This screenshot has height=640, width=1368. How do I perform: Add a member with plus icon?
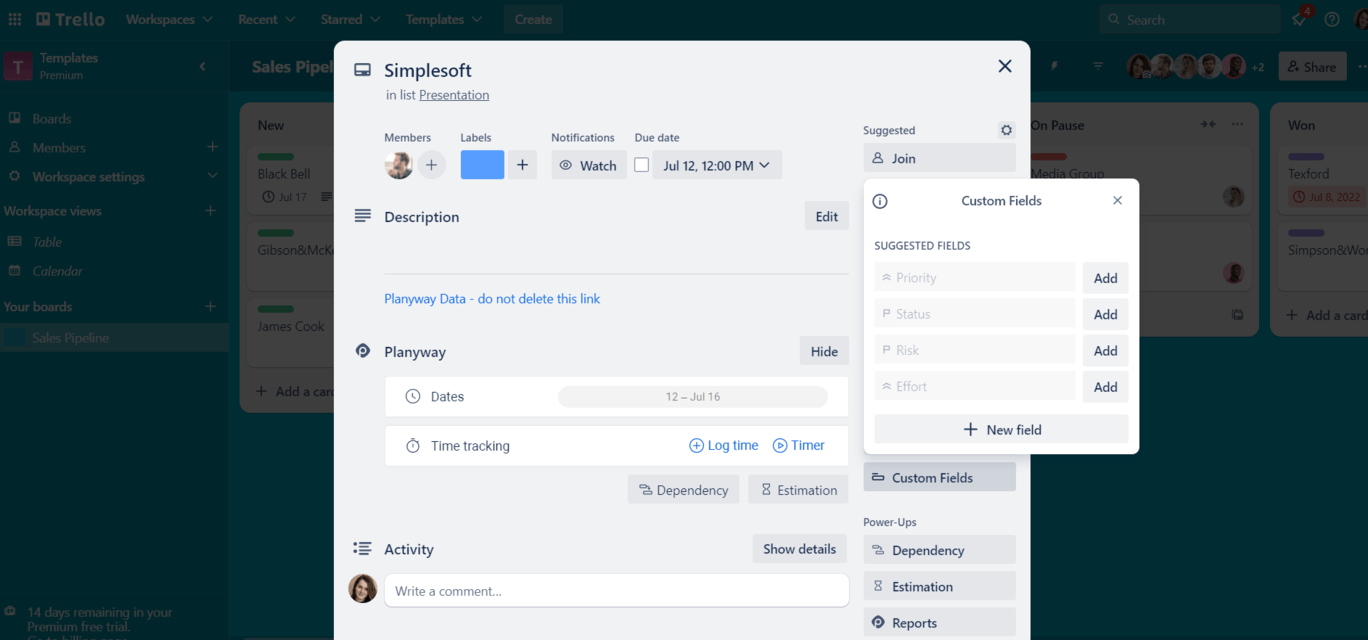431,165
